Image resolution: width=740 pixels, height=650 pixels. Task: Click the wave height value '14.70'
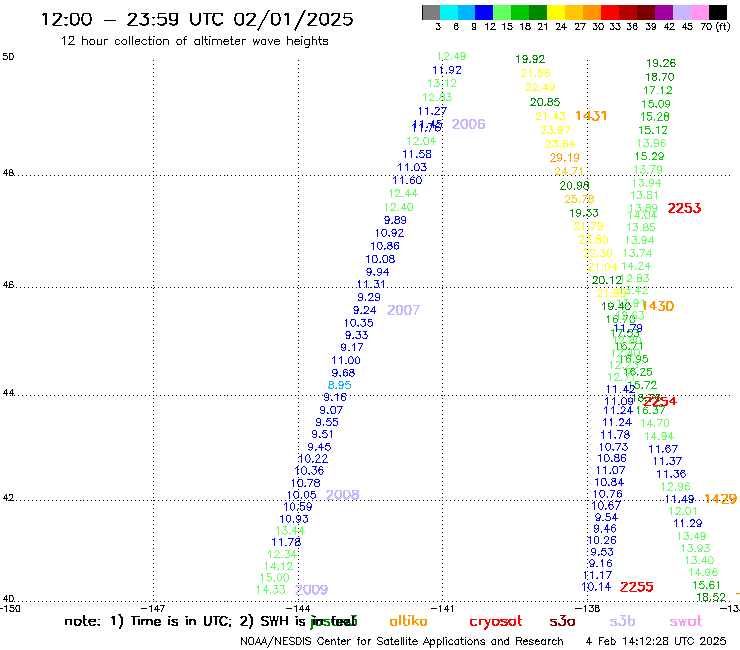point(655,423)
